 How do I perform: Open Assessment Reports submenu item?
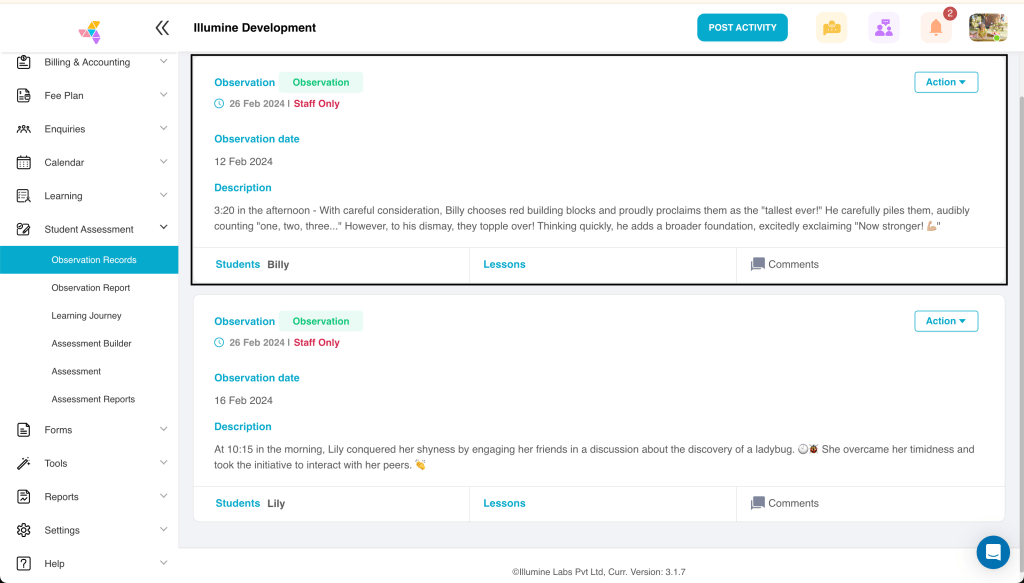pyautogui.click(x=93, y=400)
